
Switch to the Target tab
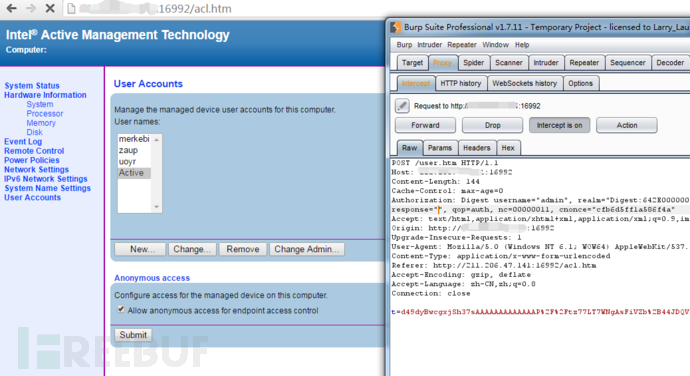coord(412,63)
